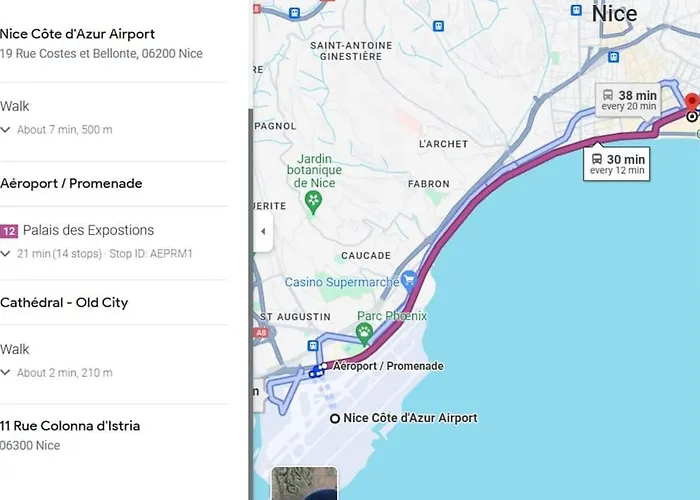
Task: Click the directions panel vertical scrollbar
Action: click(250, 304)
